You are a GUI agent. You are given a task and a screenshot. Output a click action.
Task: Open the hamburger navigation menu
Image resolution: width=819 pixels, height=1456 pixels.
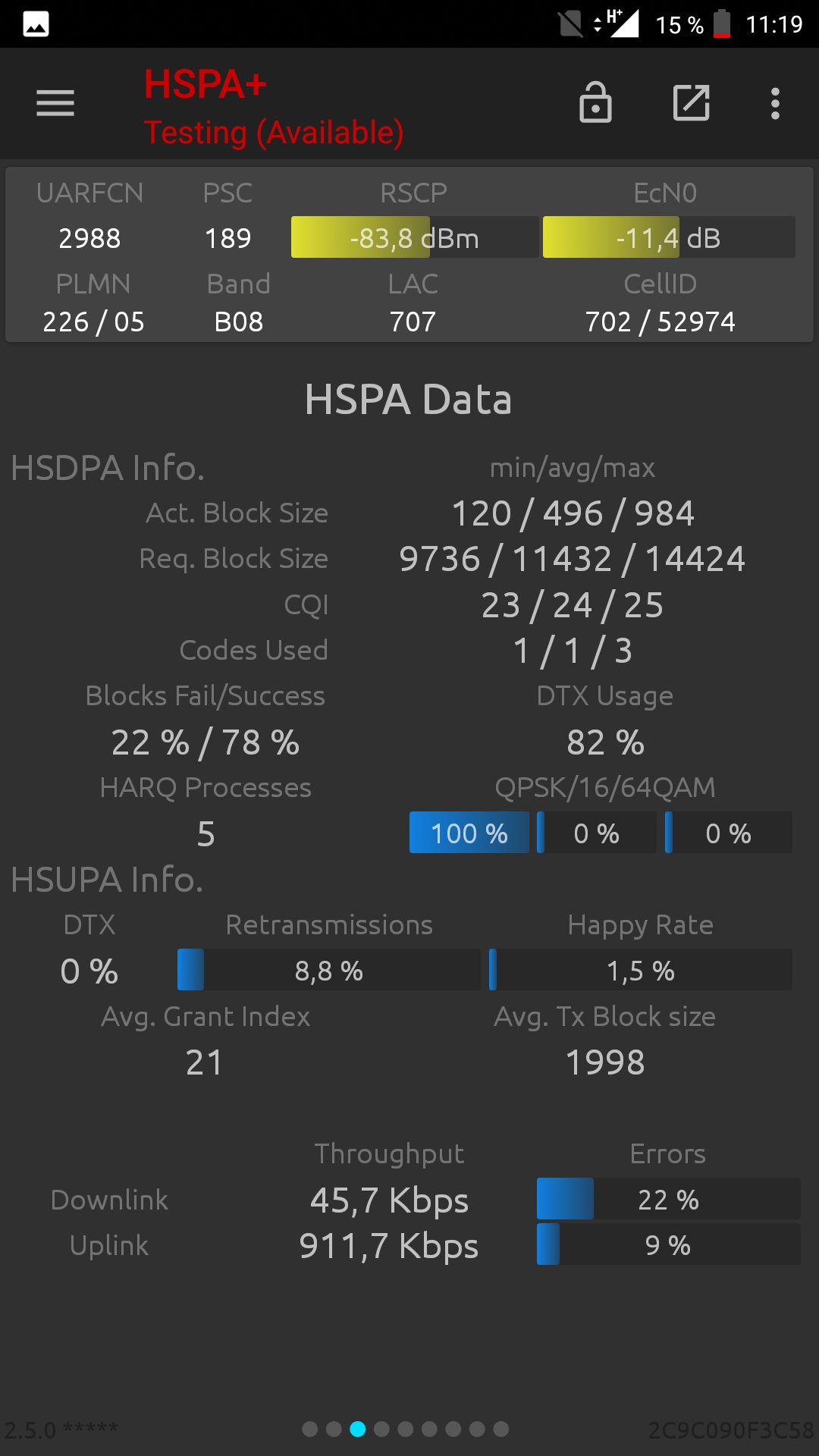(x=55, y=103)
